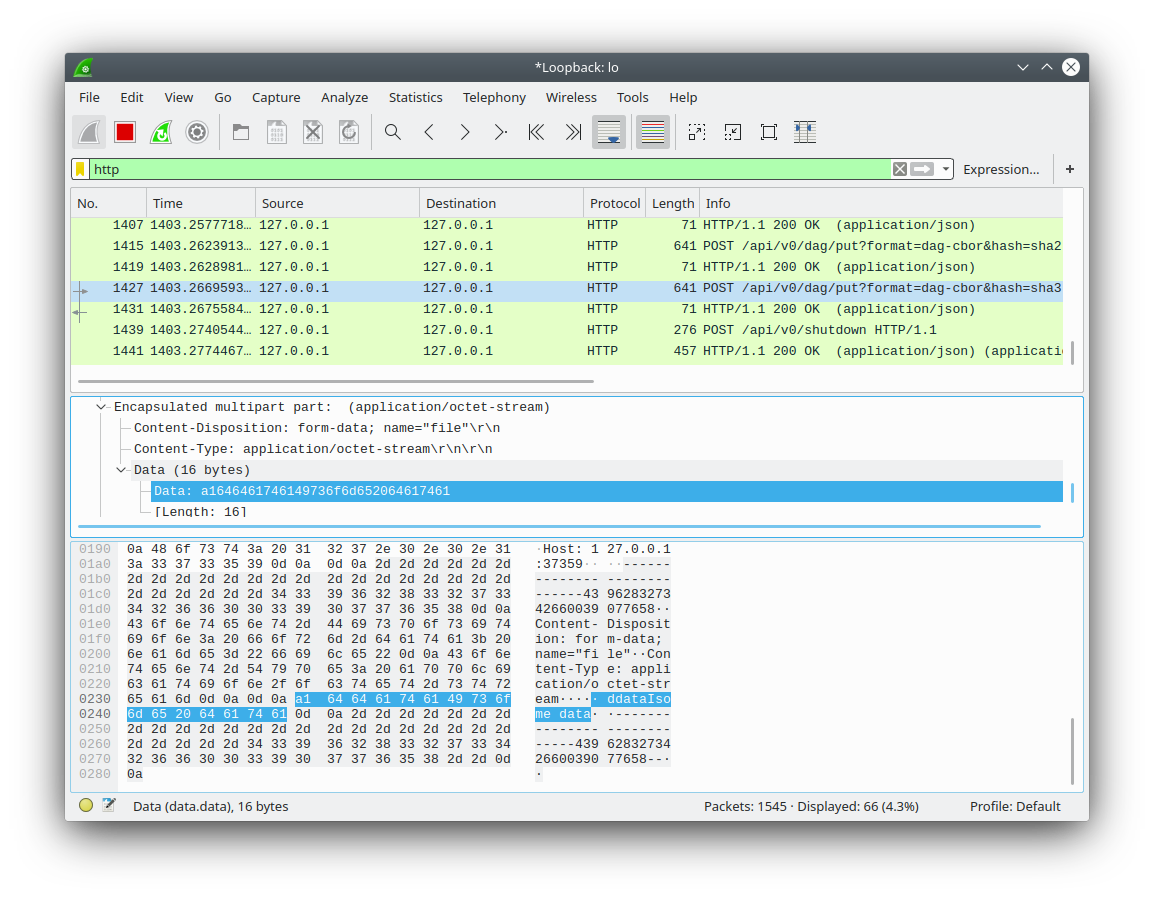Open a saved capture file

click(240, 131)
